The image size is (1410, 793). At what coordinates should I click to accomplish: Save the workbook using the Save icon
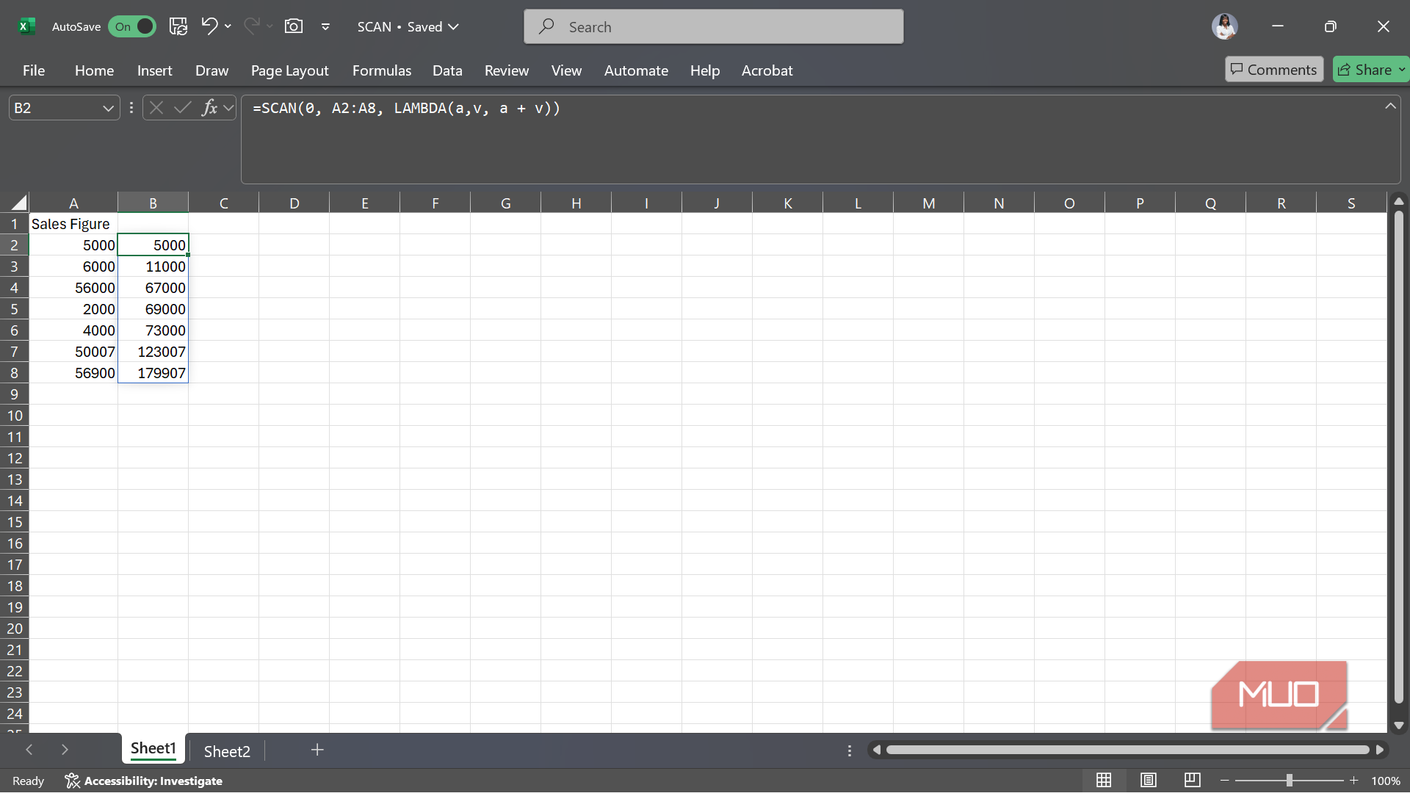click(178, 27)
